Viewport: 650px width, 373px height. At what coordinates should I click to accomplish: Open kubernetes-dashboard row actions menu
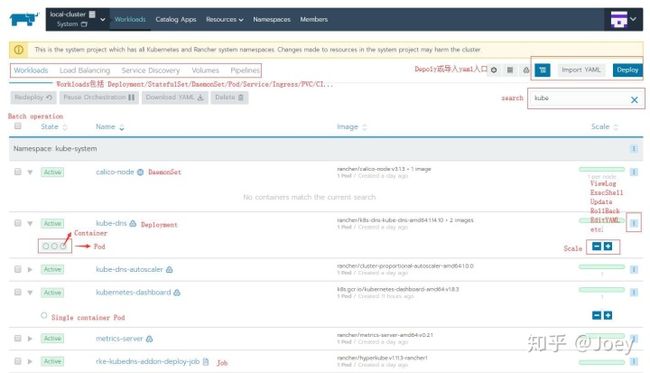(x=633, y=293)
